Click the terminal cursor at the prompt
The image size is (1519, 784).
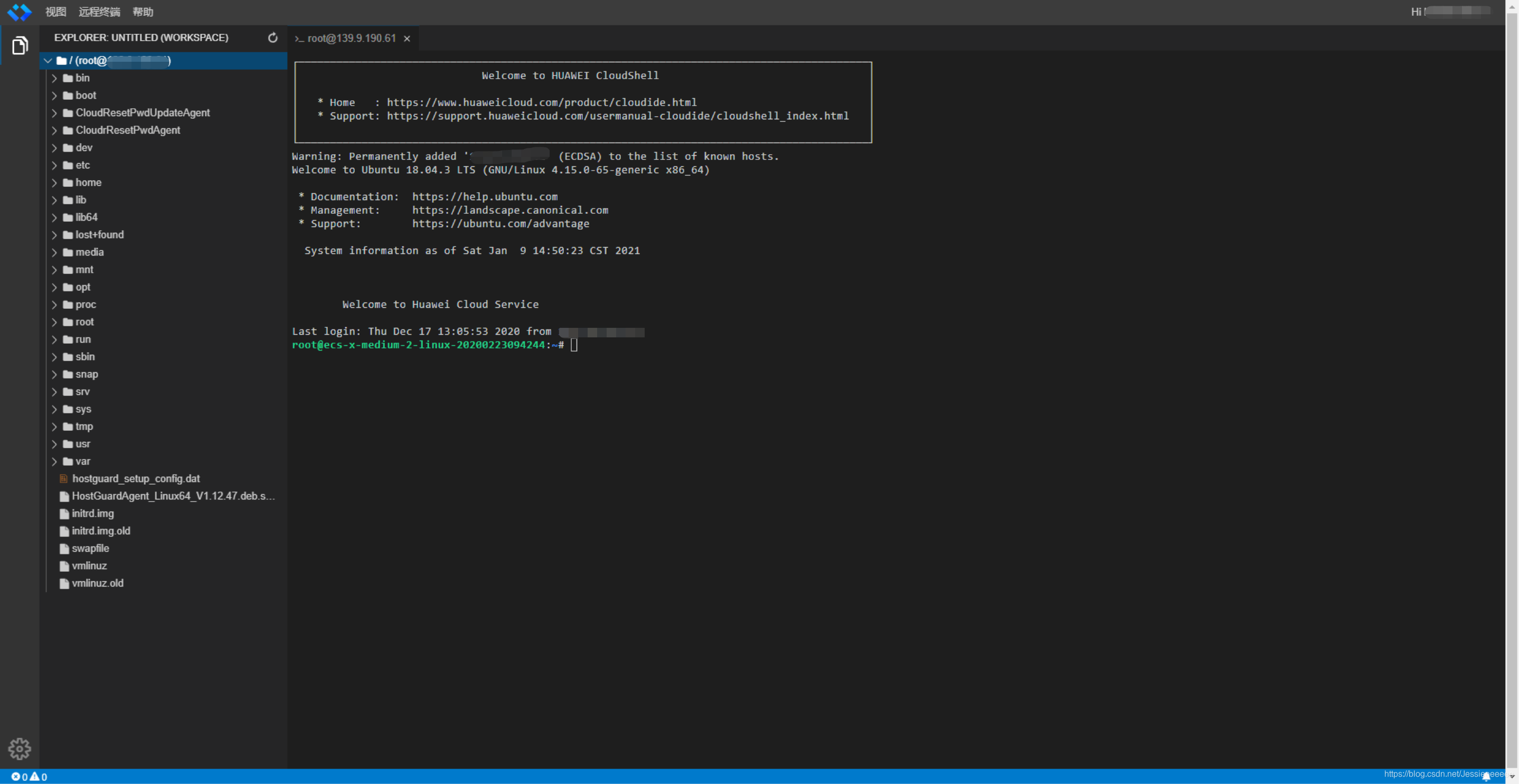tap(574, 345)
